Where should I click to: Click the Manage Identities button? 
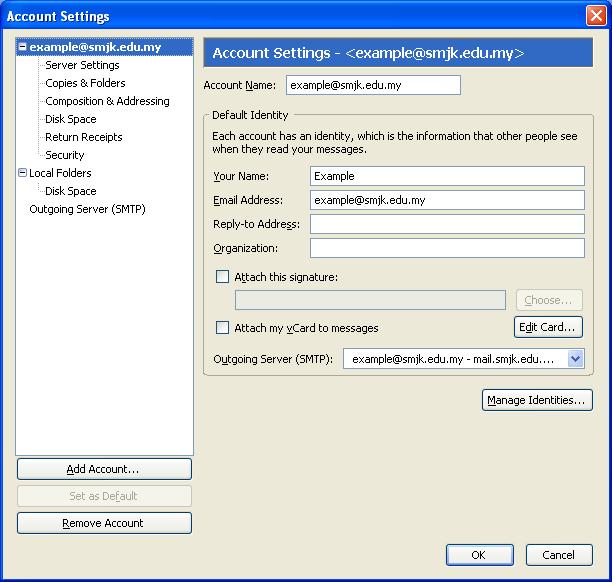click(537, 400)
